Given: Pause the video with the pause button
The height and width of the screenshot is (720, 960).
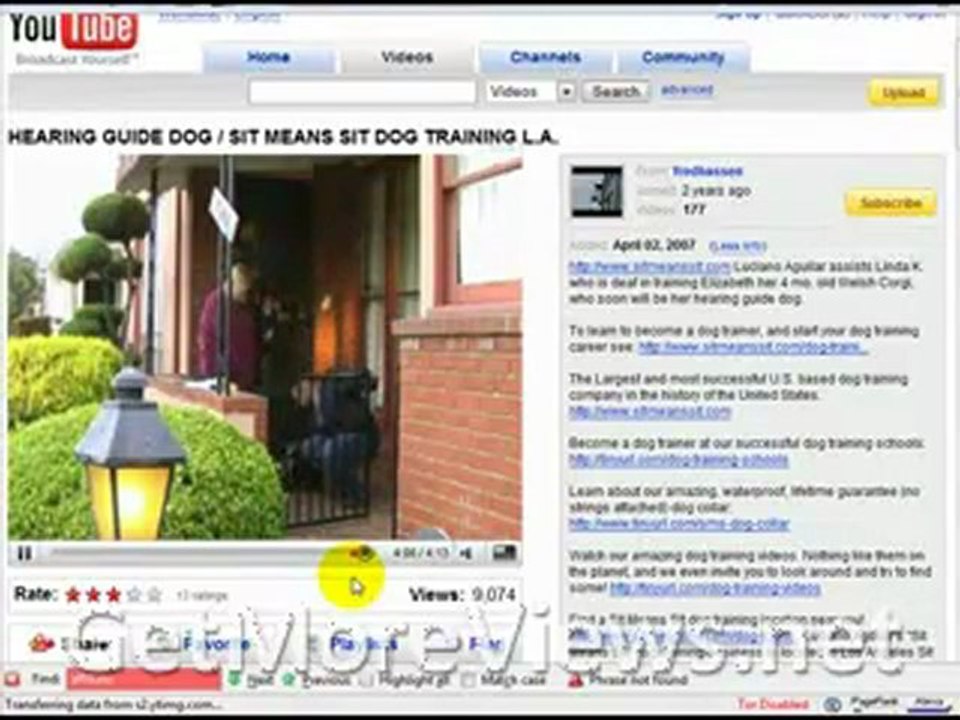Looking at the screenshot, I should (x=24, y=553).
